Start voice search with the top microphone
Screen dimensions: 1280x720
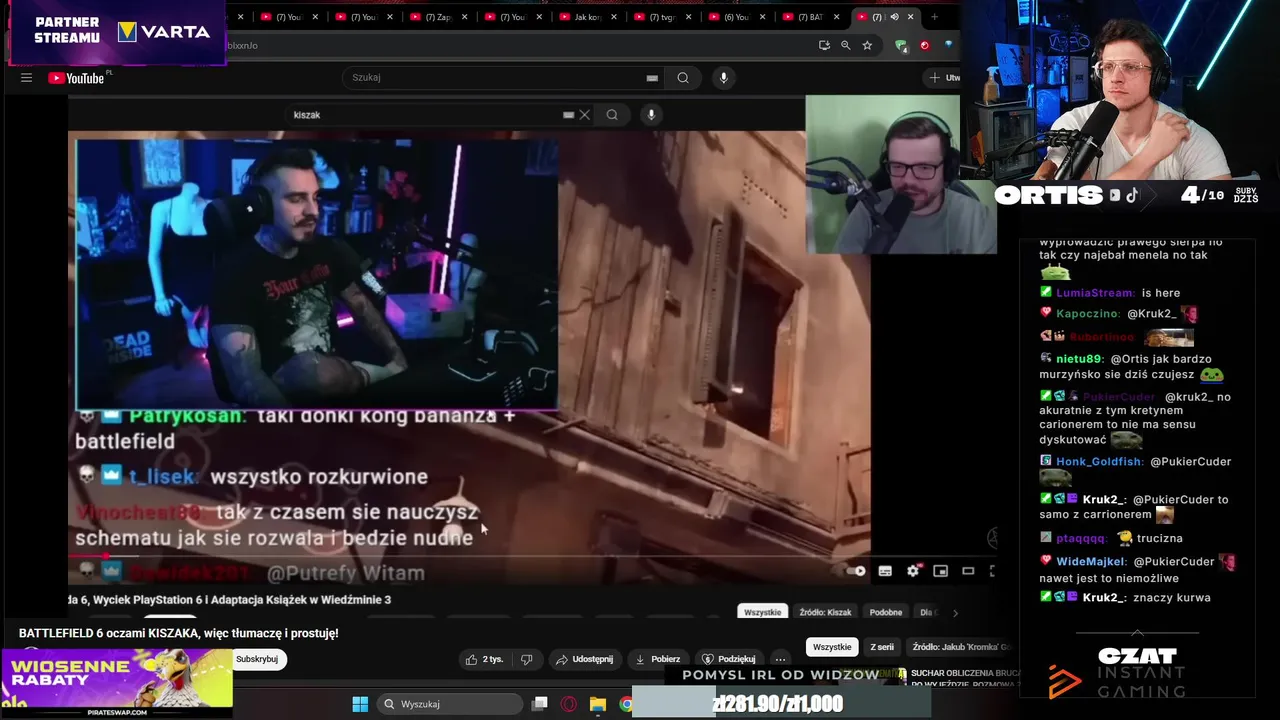pos(724,78)
